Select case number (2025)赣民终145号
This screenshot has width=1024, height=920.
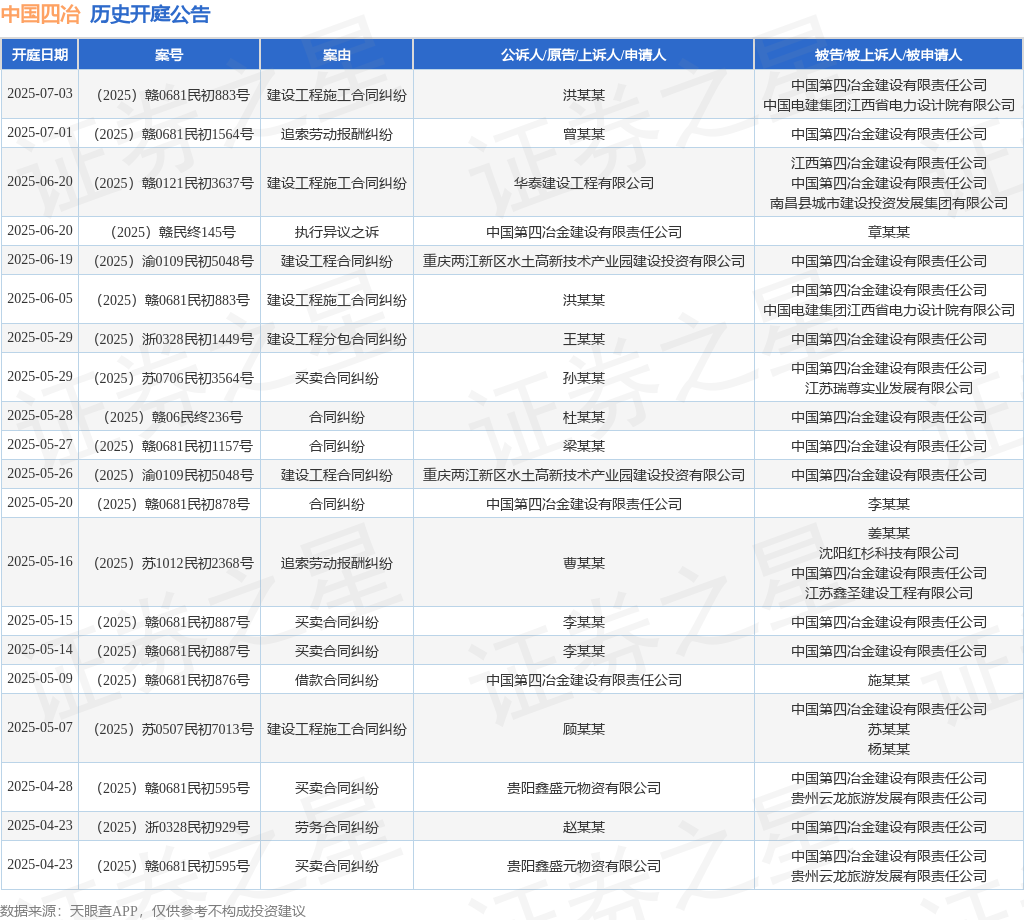point(173,232)
